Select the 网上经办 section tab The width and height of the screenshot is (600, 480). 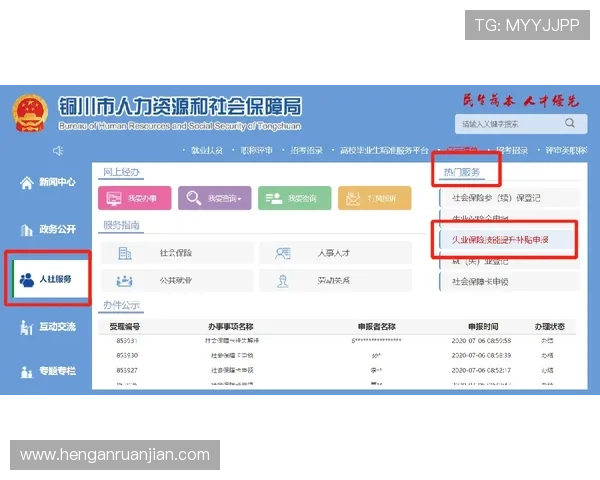click(121, 172)
